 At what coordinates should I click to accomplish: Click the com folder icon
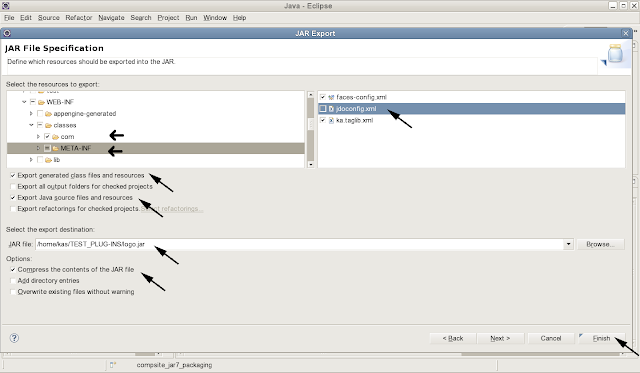click(x=56, y=137)
